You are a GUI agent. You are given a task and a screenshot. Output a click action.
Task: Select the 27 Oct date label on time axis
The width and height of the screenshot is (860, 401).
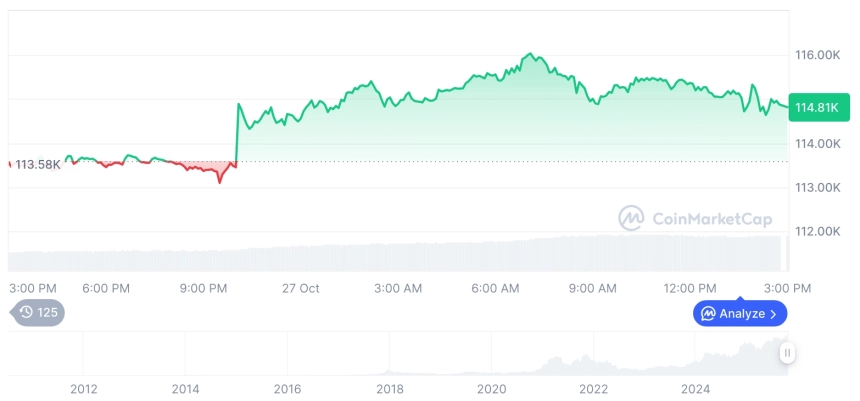[300, 288]
